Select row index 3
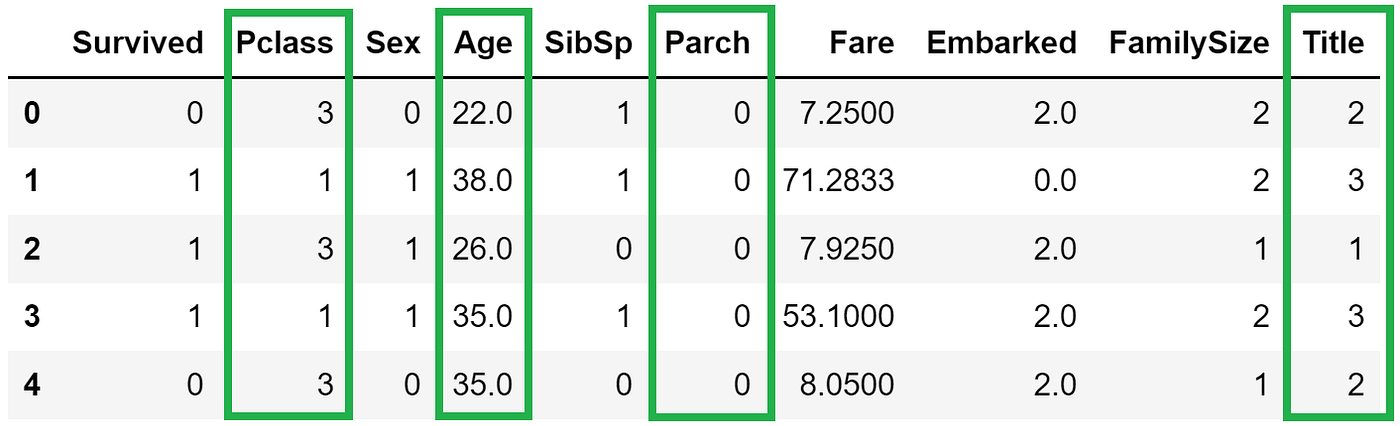Viewport: 1400px width, 426px height. tap(32, 316)
